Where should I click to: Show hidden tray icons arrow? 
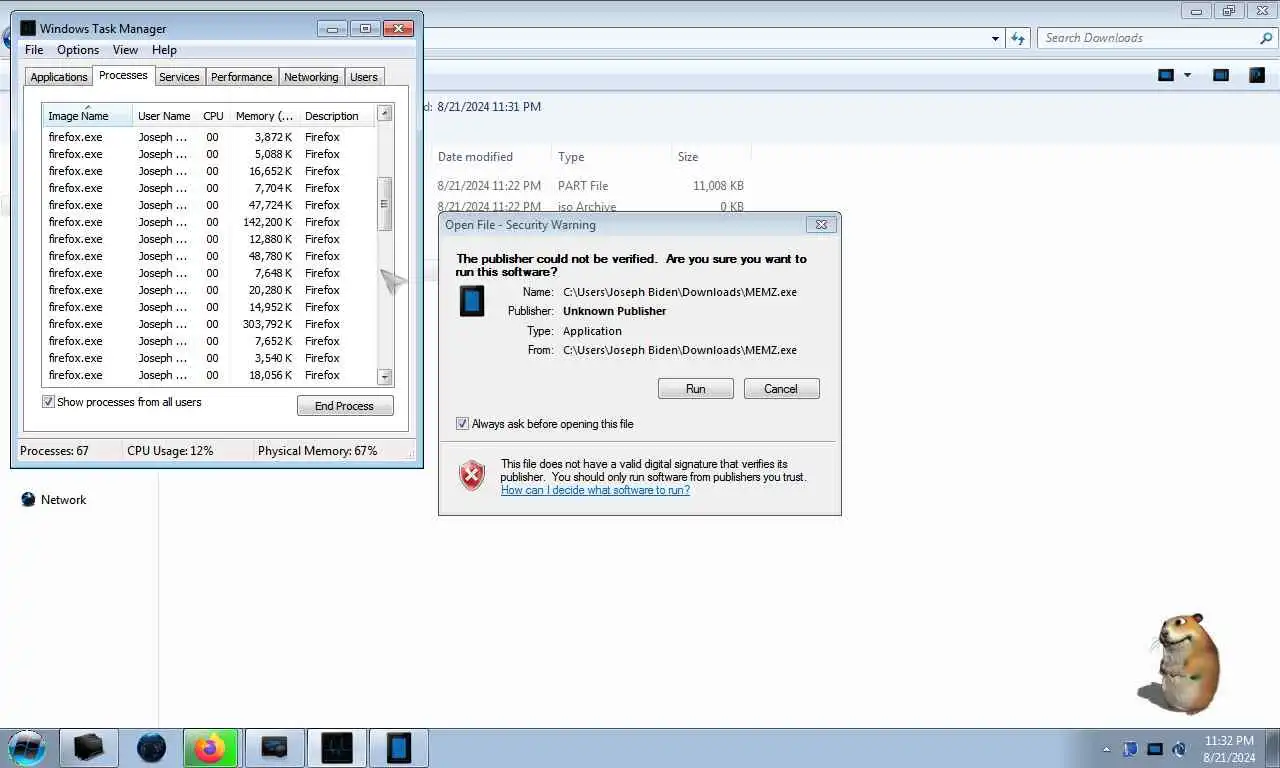coord(1106,749)
